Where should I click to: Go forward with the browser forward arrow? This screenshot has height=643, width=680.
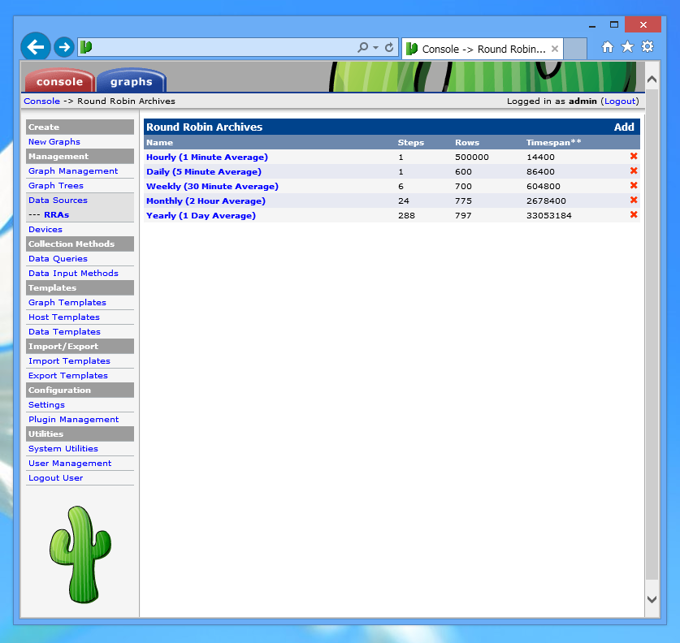64,47
